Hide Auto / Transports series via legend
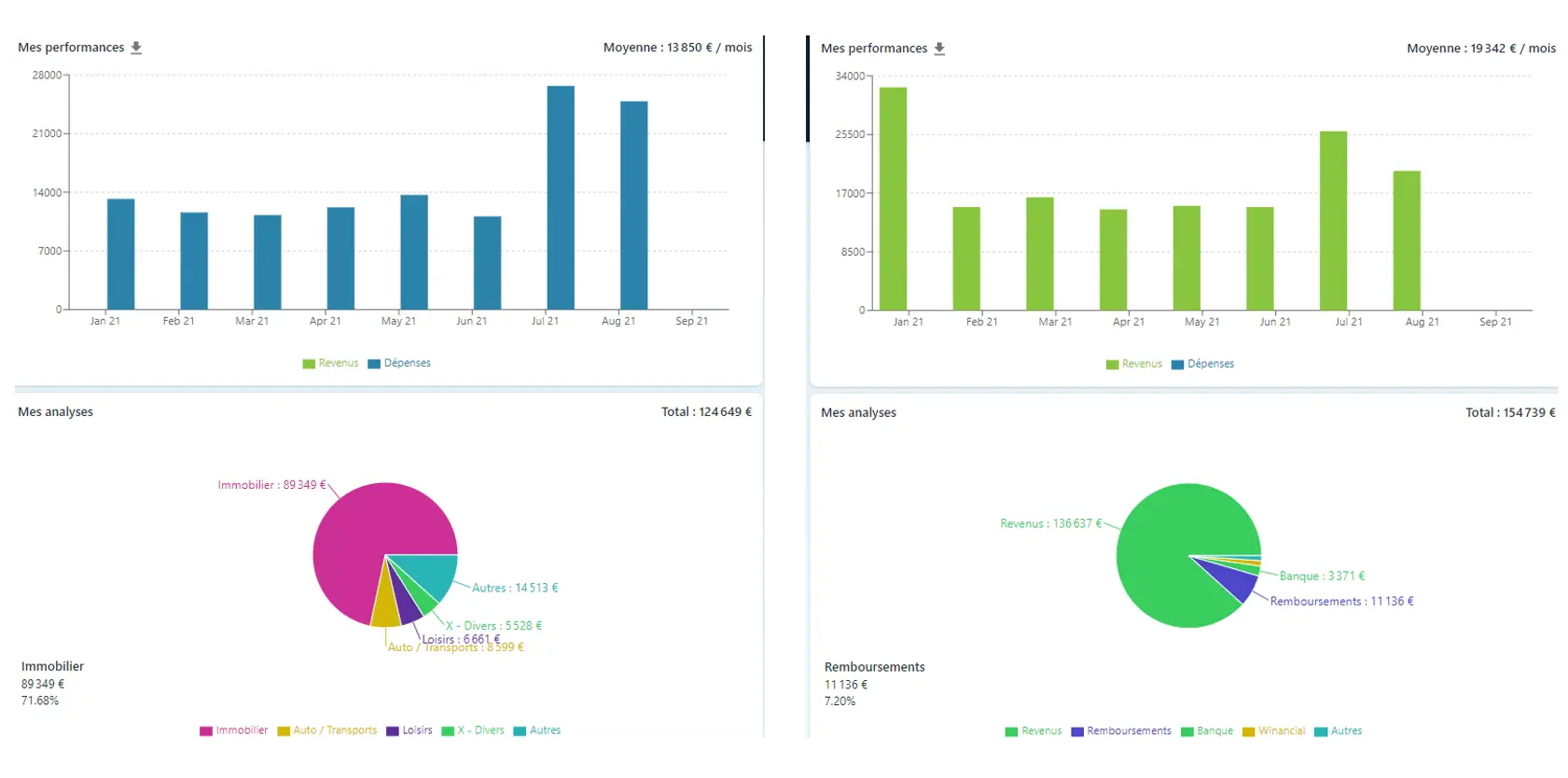The height and width of the screenshot is (778, 1568). (x=327, y=730)
